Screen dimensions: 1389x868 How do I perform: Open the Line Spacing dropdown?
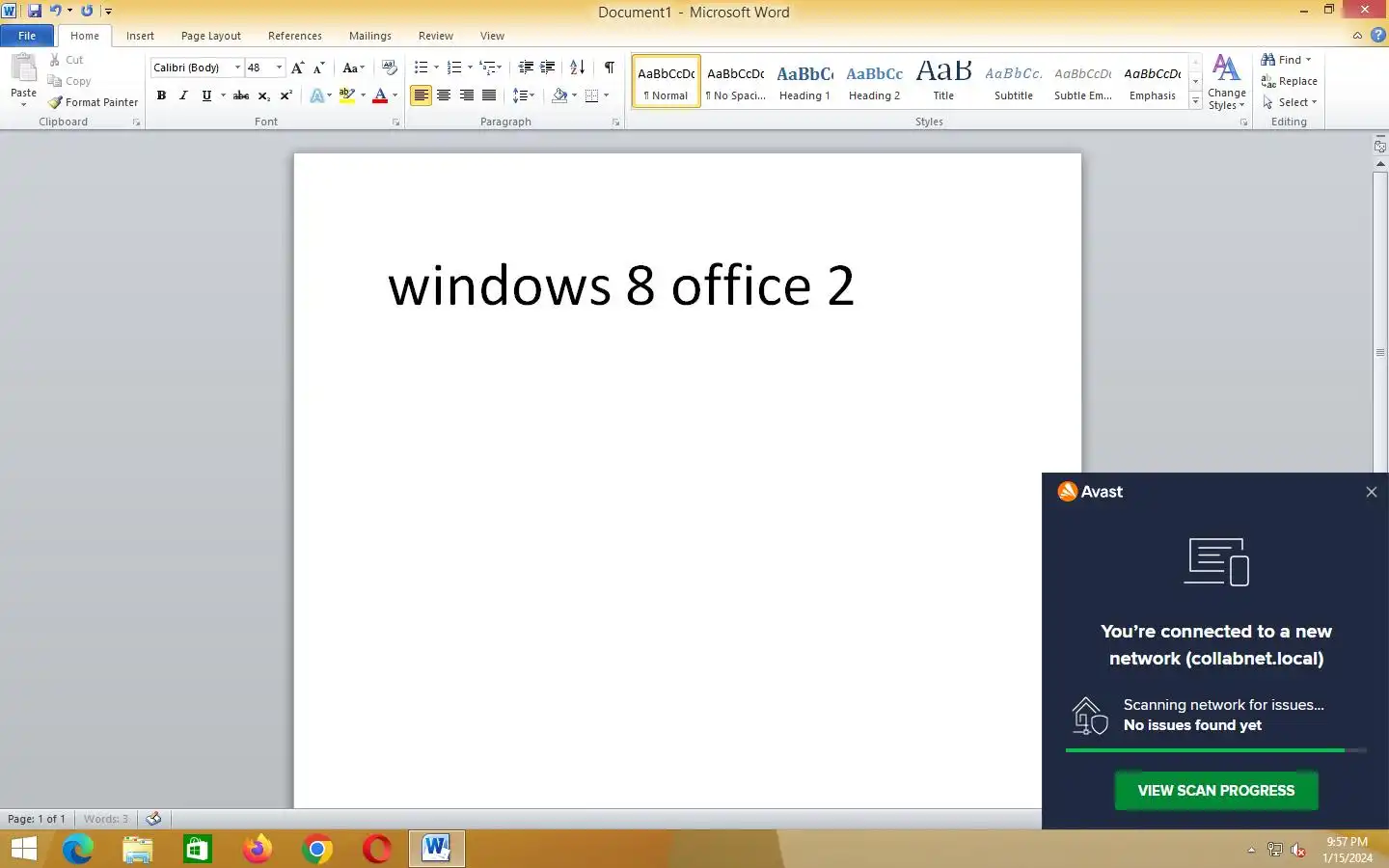[x=524, y=95]
